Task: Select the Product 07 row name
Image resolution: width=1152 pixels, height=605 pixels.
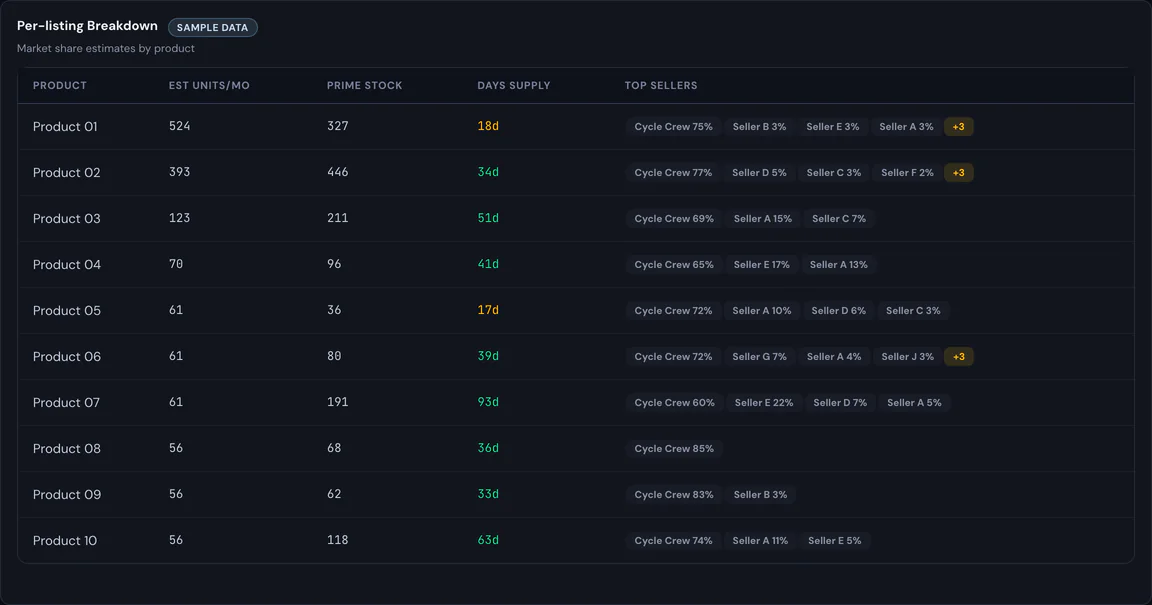Action: (x=66, y=402)
